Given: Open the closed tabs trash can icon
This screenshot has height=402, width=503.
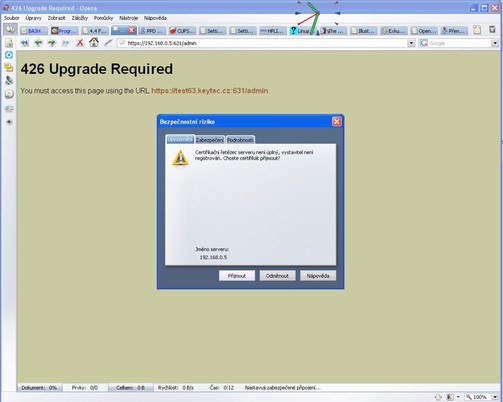Looking at the screenshot, I should pos(492,30).
